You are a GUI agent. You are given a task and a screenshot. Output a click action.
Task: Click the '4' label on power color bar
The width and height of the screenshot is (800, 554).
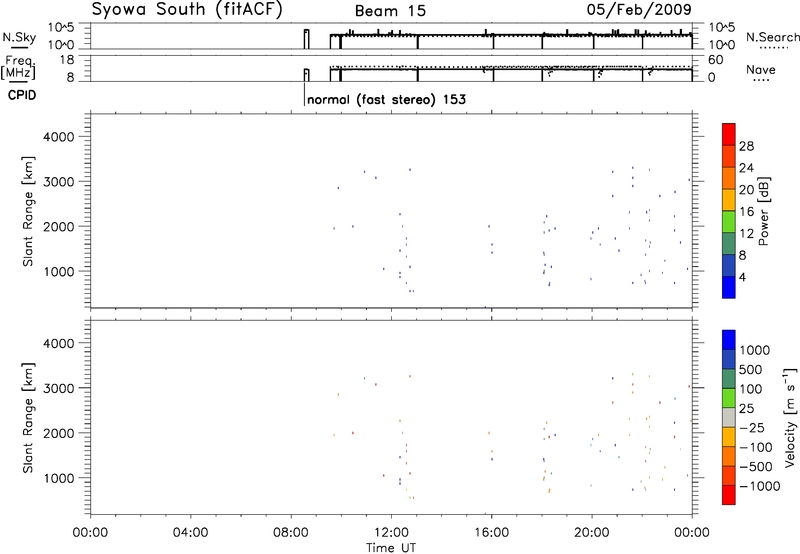742,277
